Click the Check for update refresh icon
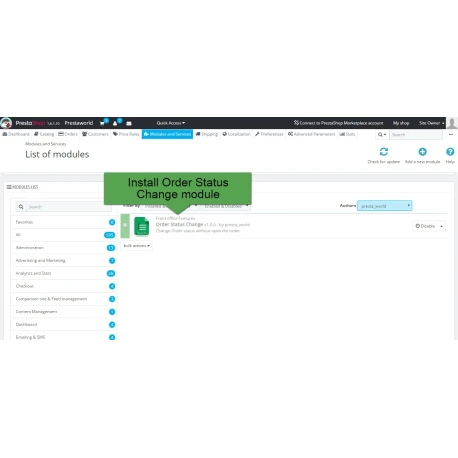Screen dimensions: 458x458 tap(384, 152)
